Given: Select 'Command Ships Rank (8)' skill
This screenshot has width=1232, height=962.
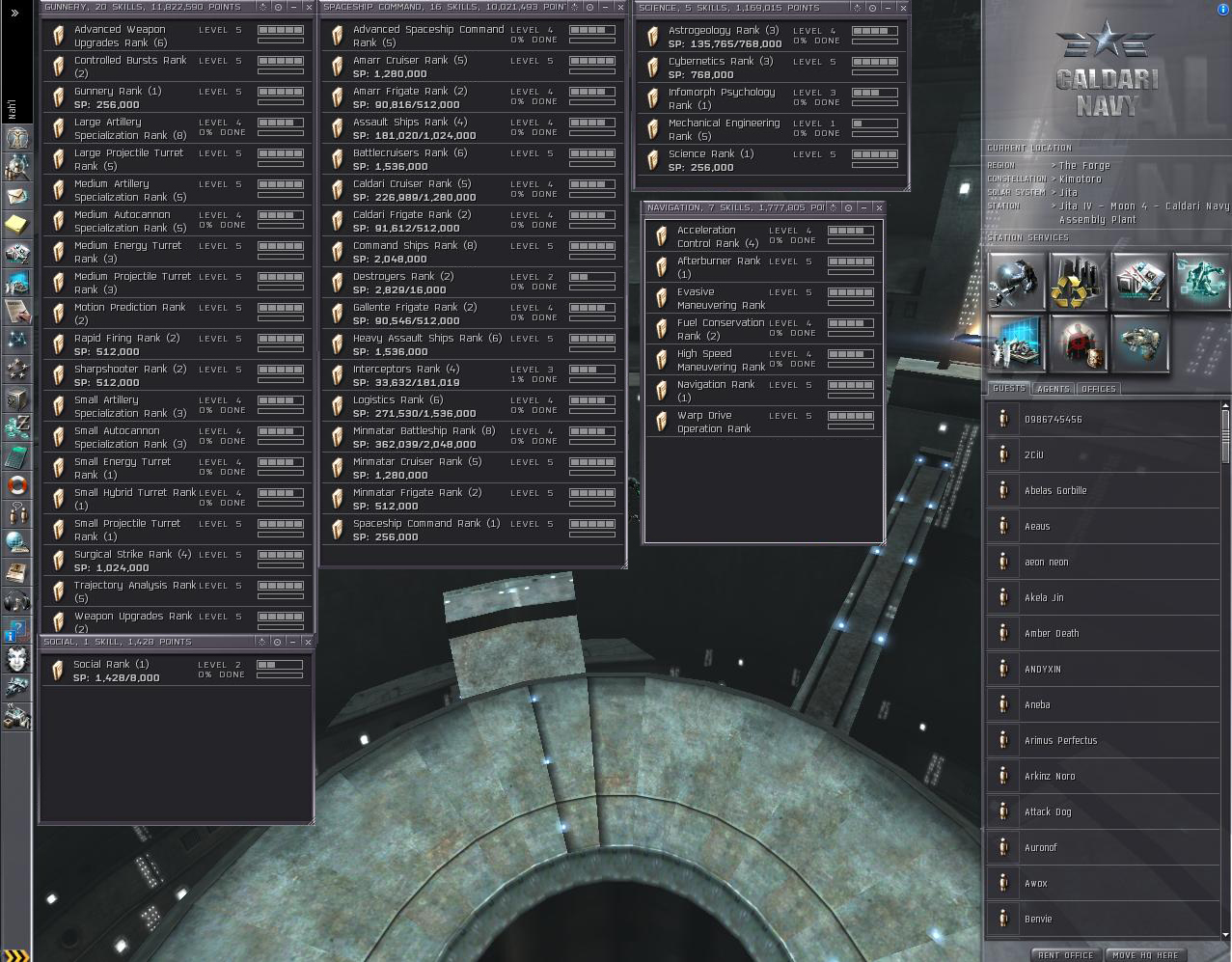Looking at the screenshot, I should pos(471,252).
